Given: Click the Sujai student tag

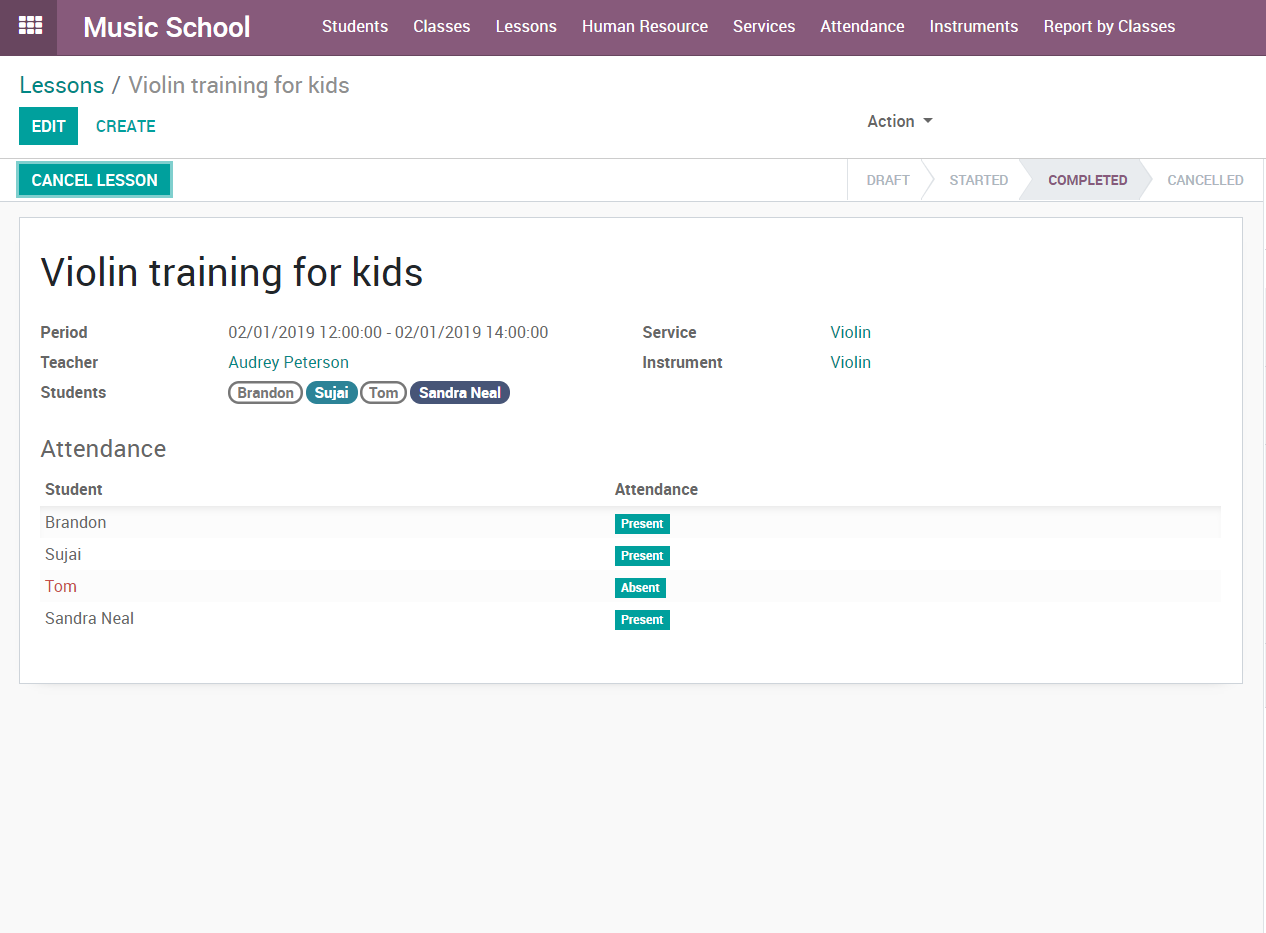Looking at the screenshot, I should coord(331,393).
